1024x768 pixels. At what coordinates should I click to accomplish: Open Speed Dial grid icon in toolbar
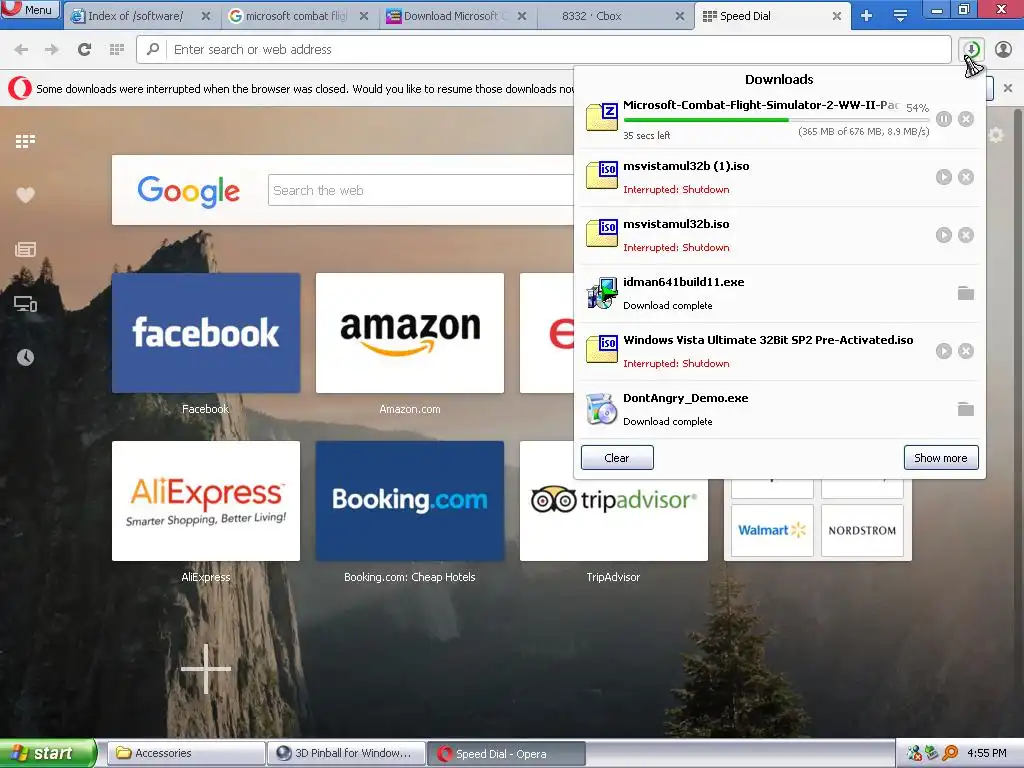click(117, 50)
